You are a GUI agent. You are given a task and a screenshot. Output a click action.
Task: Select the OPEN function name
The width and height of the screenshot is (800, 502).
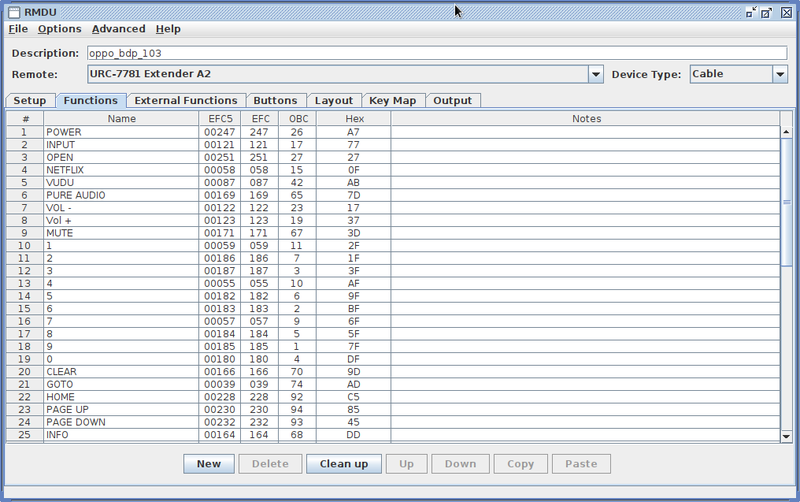point(121,158)
